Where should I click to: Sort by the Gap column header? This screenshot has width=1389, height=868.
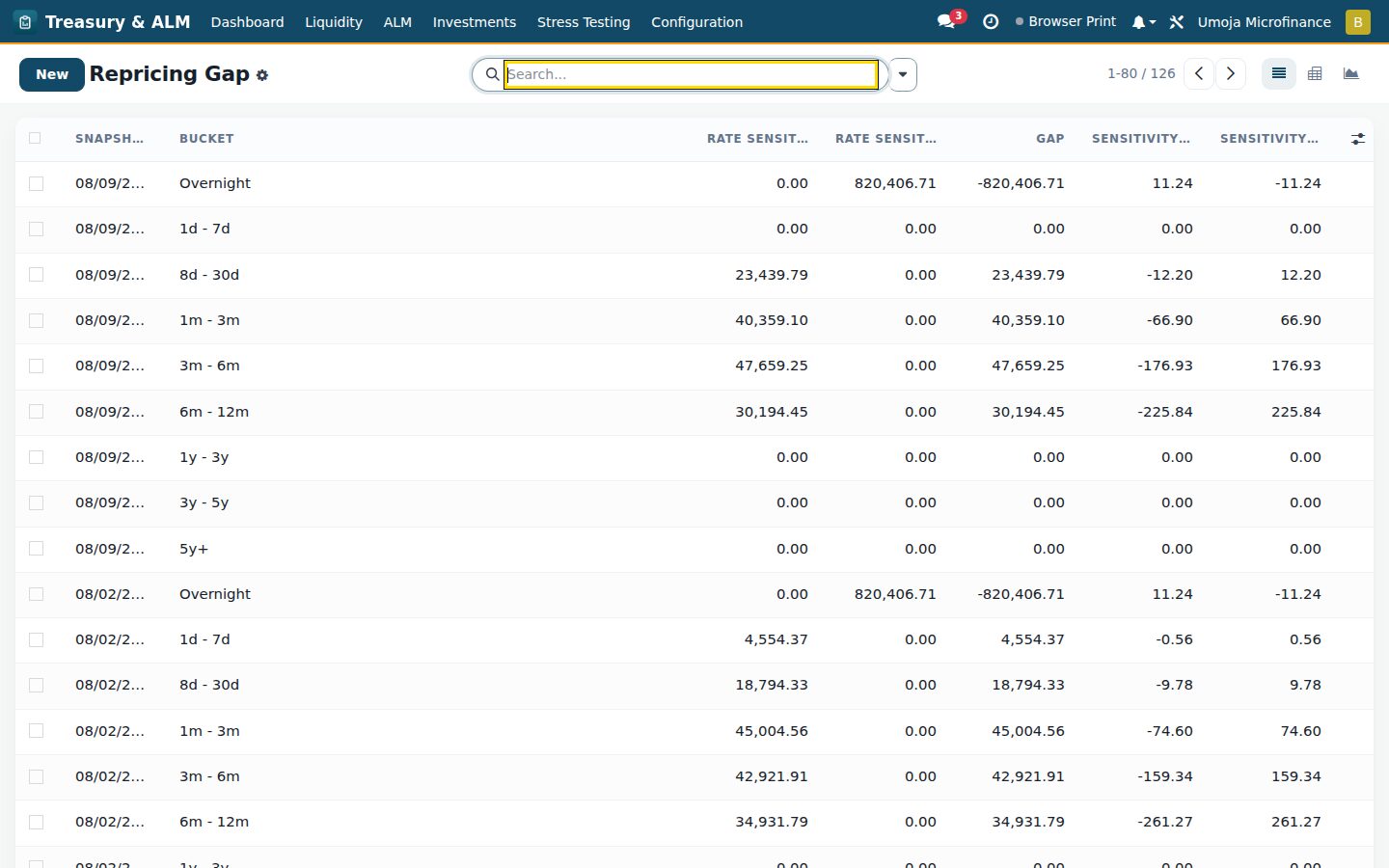[x=1050, y=139]
